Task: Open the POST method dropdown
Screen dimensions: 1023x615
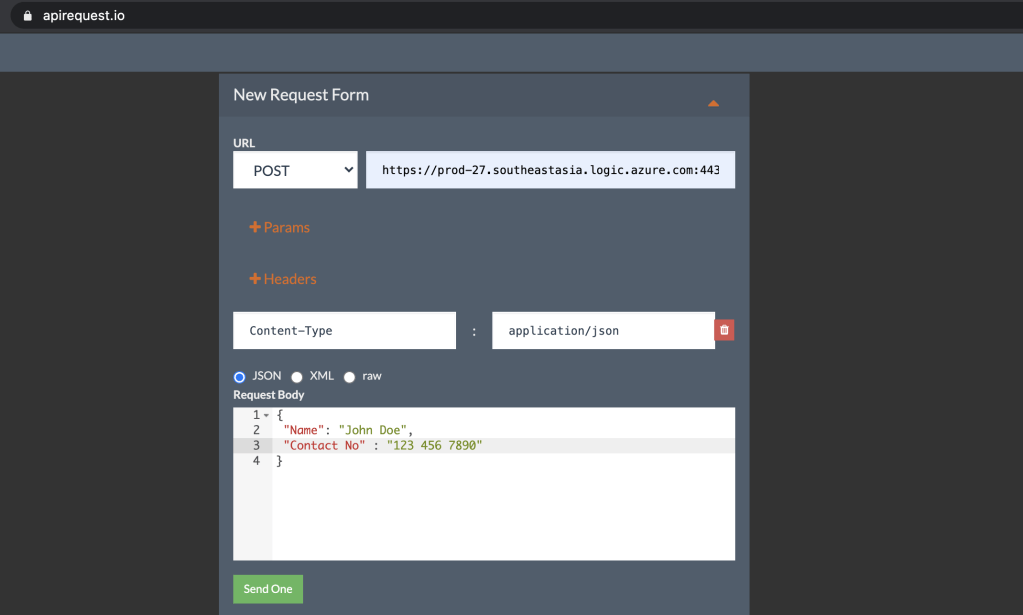Action: 295,170
